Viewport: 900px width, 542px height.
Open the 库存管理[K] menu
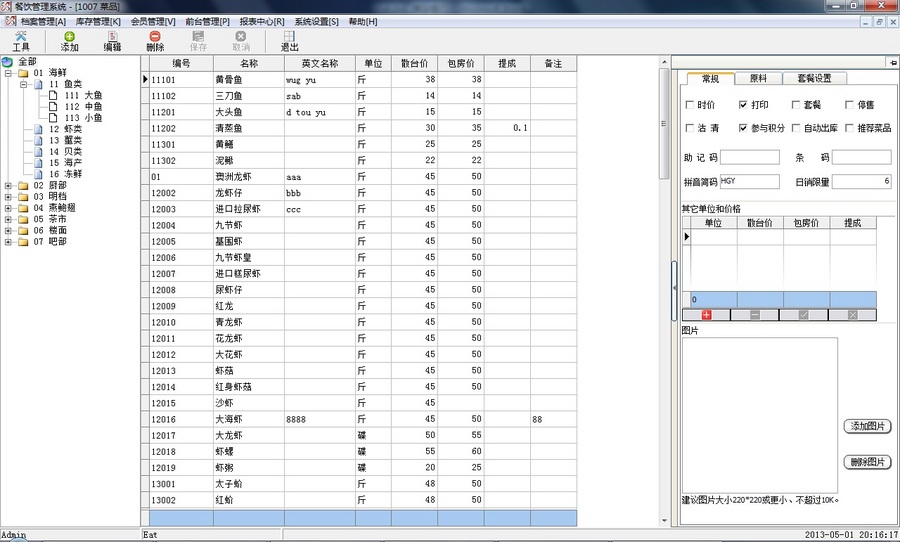point(98,21)
